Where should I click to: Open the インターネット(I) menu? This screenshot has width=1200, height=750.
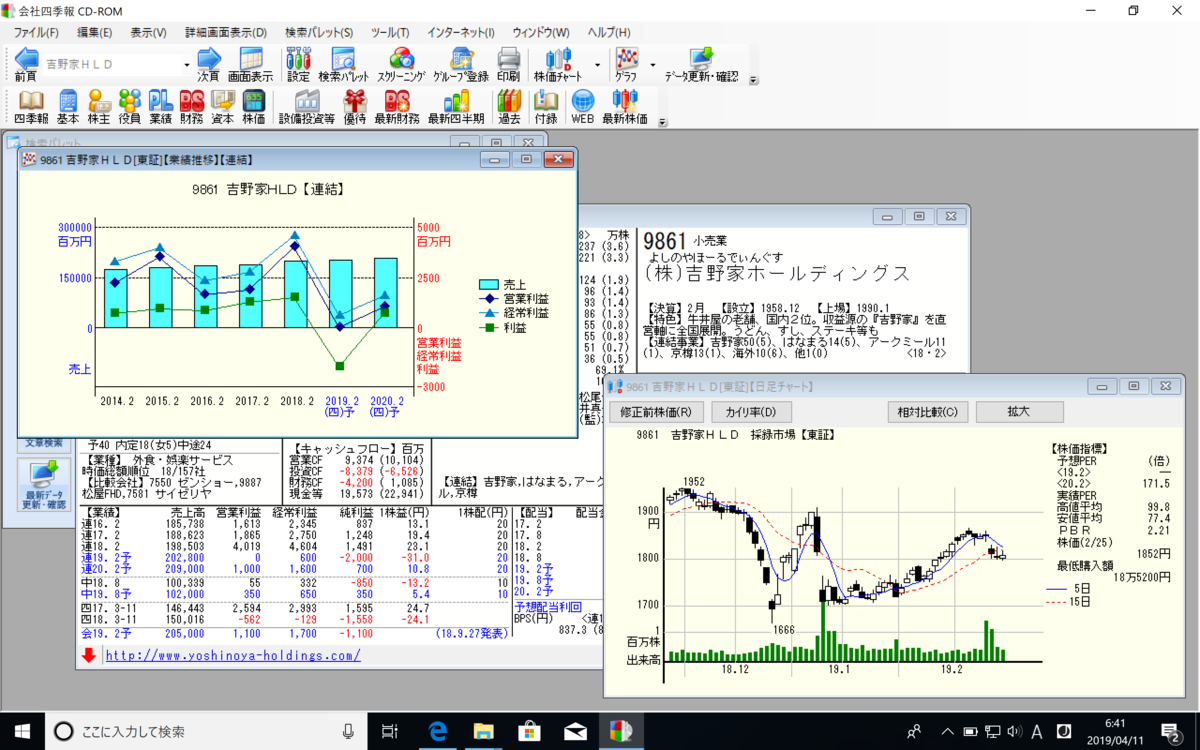460,32
